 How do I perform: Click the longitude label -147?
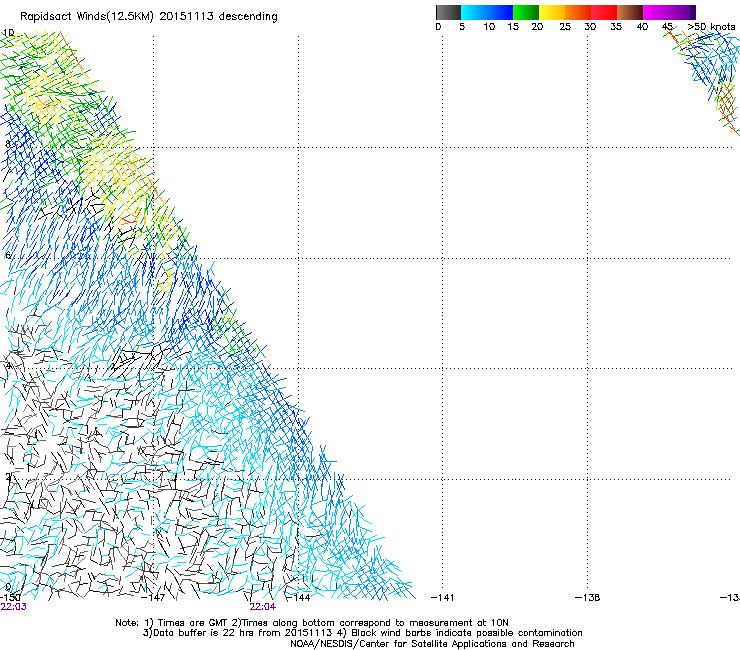(x=153, y=598)
